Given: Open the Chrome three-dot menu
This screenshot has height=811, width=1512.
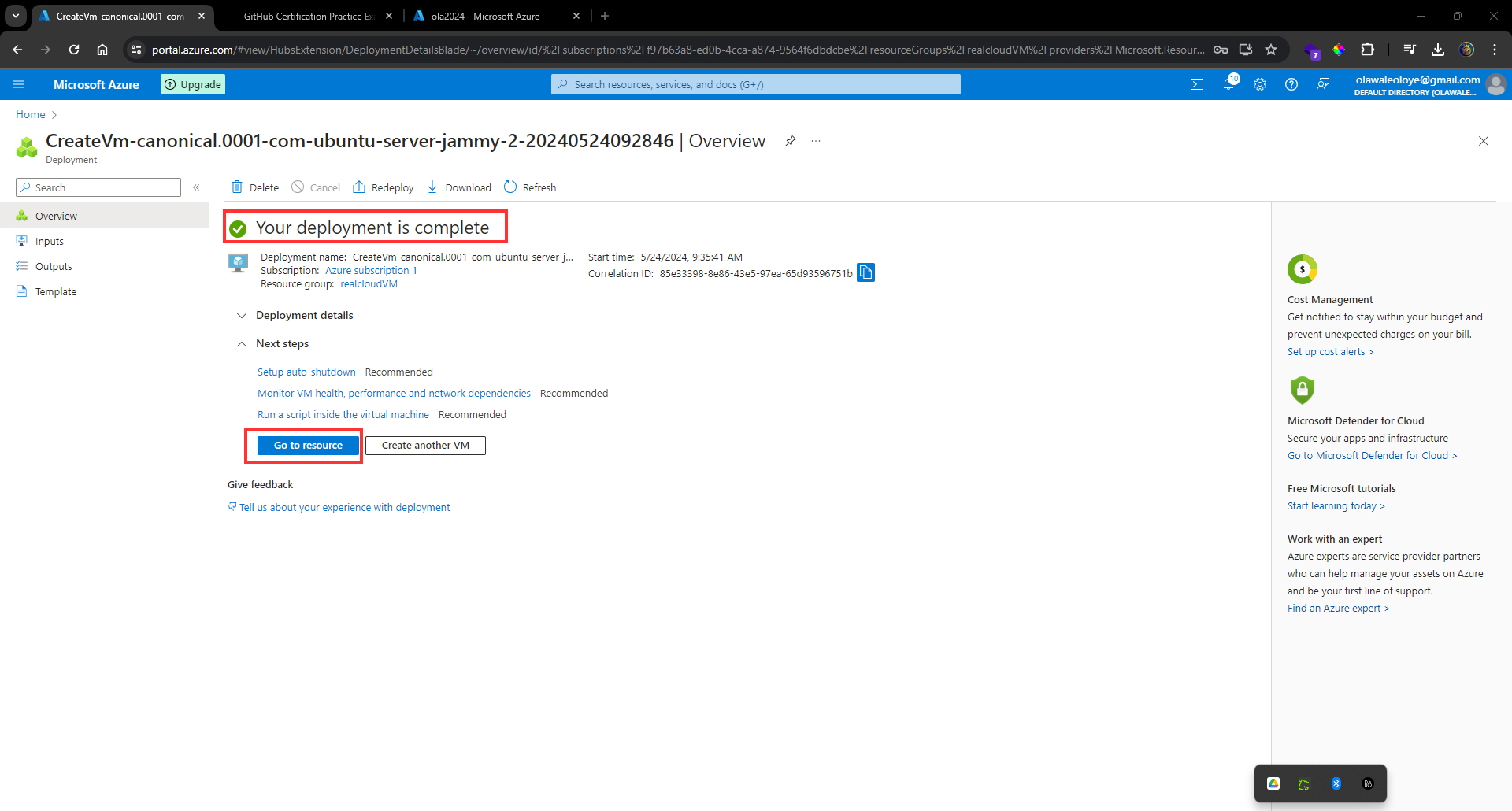Looking at the screenshot, I should pyautogui.click(x=1495, y=50).
